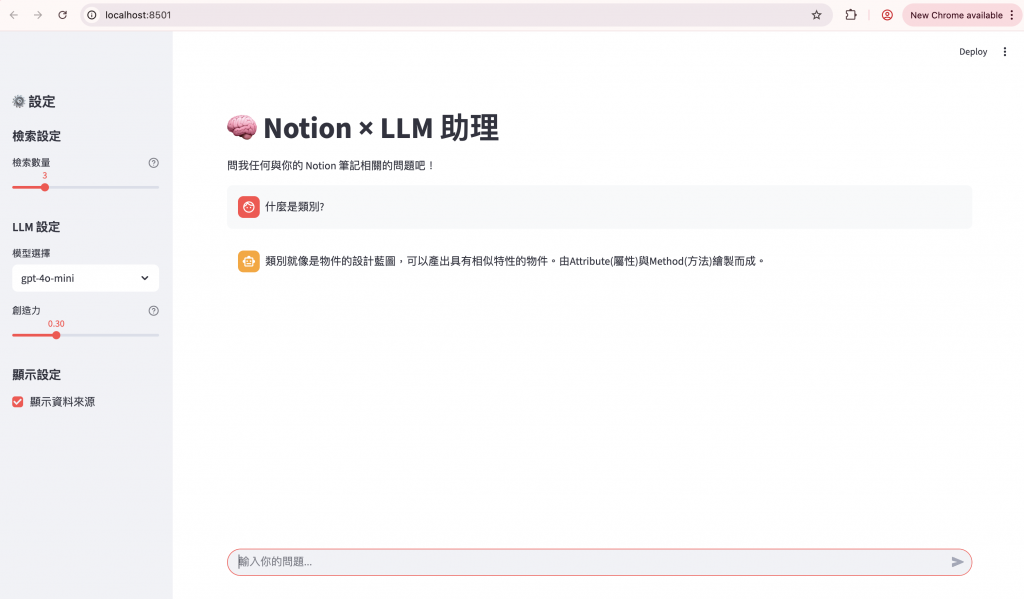
Task: Reload the localhost page
Action: [63, 15]
